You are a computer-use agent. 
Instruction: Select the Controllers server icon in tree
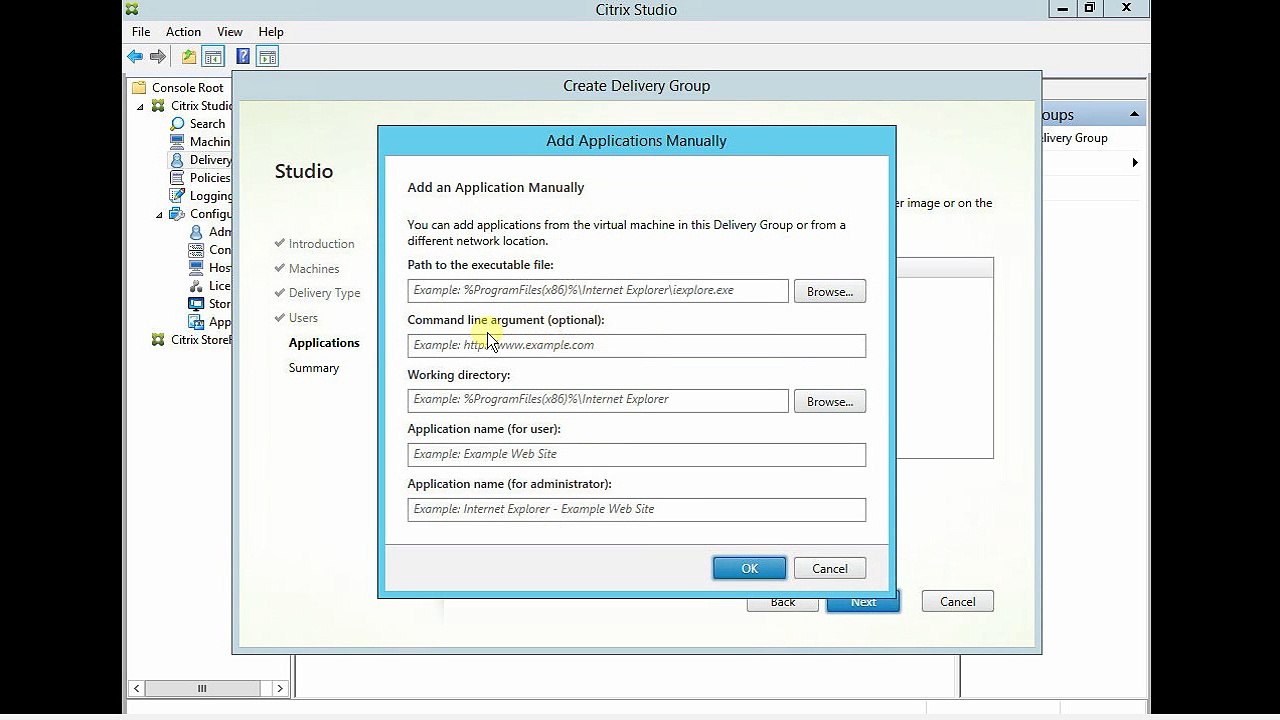tap(196, 250)
